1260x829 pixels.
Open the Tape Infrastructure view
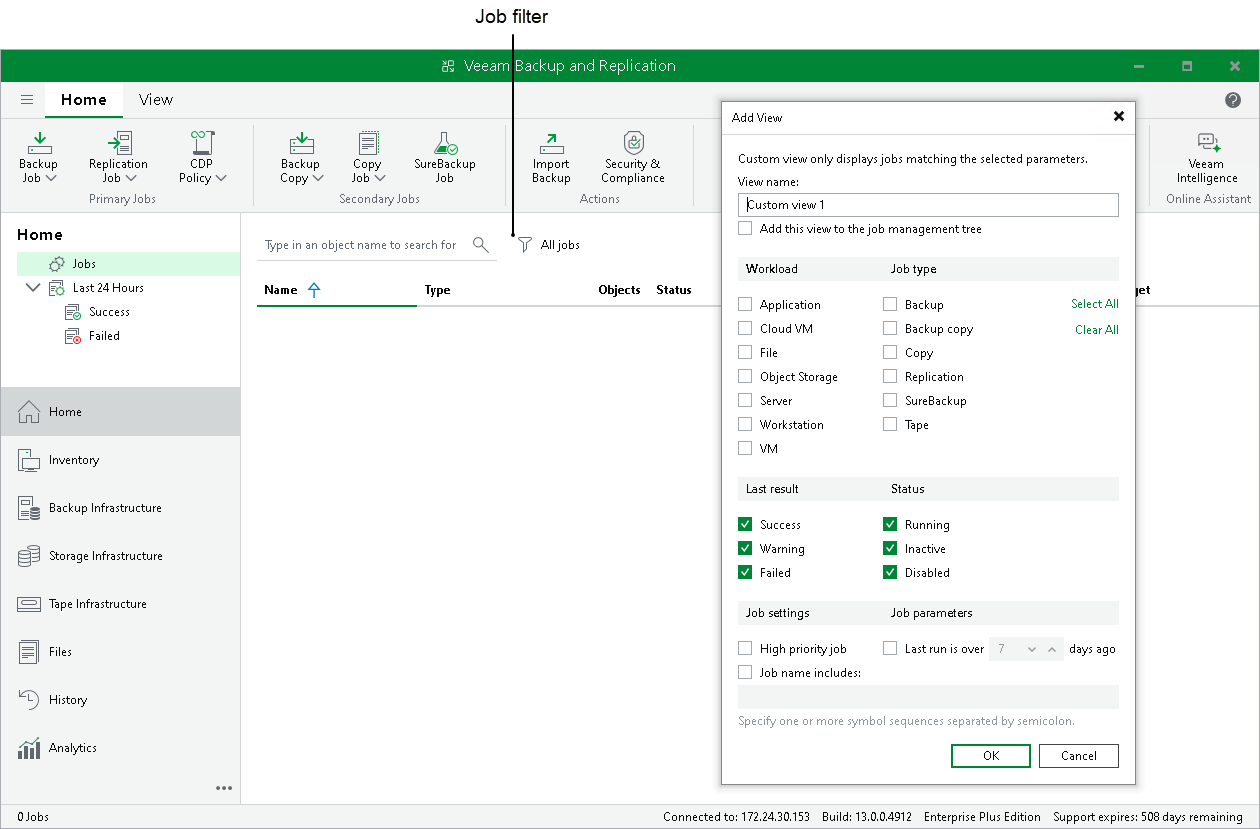pyautogui.click(x=120, y=604)
